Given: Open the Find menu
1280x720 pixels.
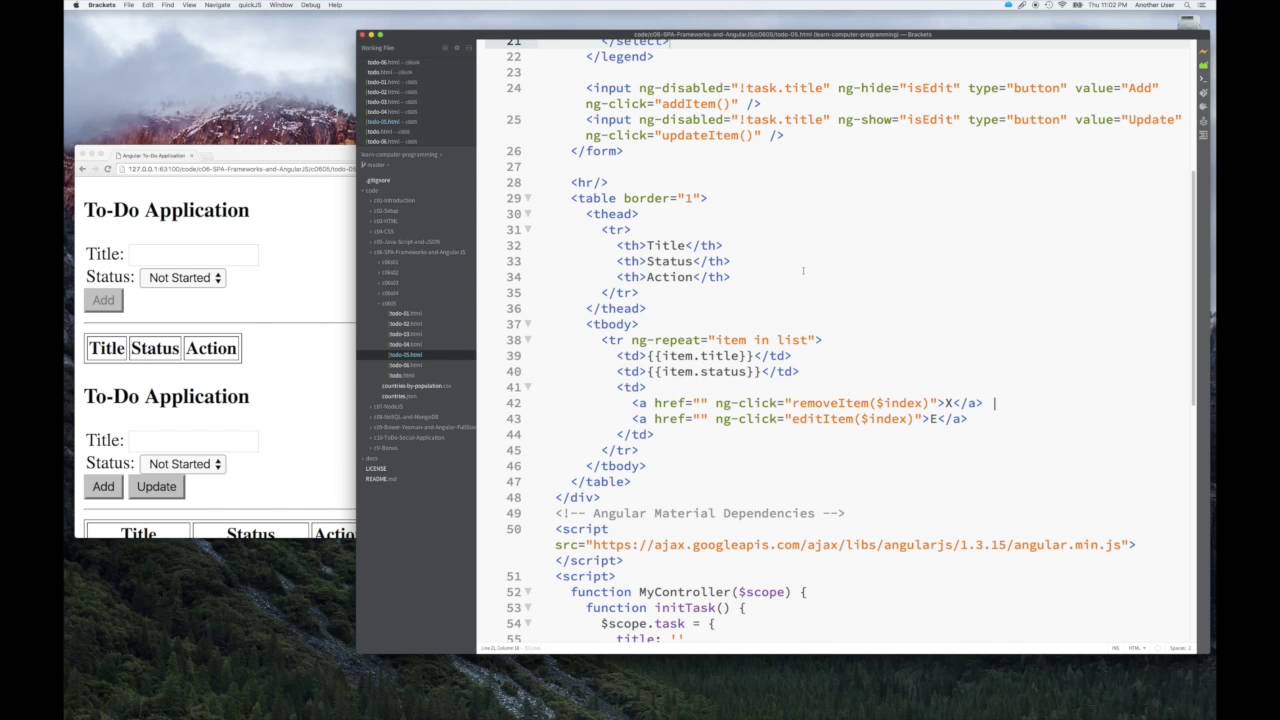Looking at the screenshot, I should [x=167, y=5].
